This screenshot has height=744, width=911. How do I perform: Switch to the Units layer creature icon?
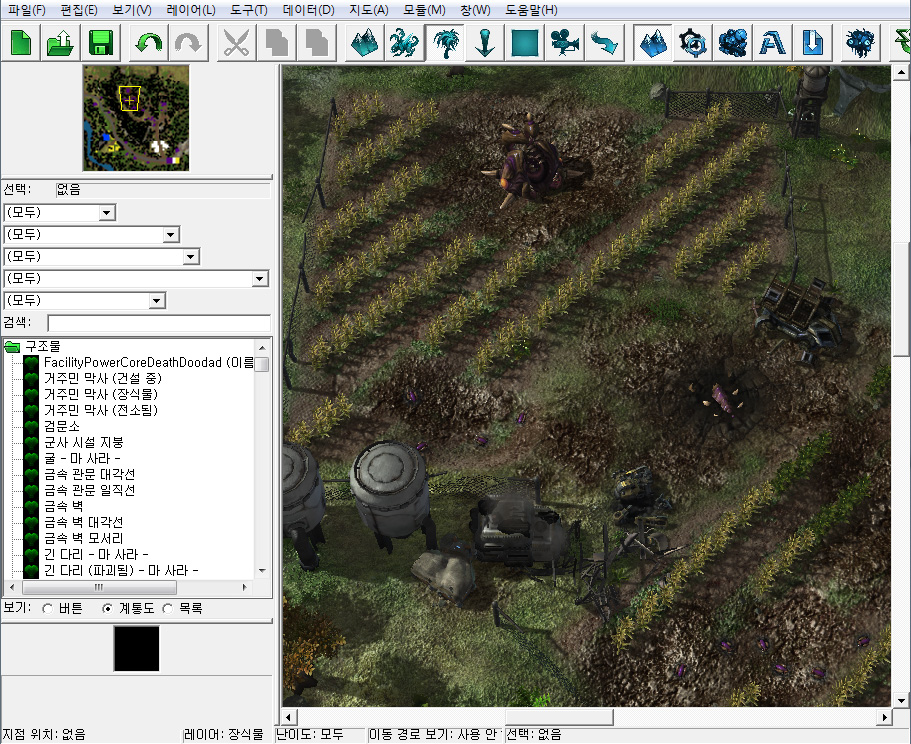click(x=404, y=43)
